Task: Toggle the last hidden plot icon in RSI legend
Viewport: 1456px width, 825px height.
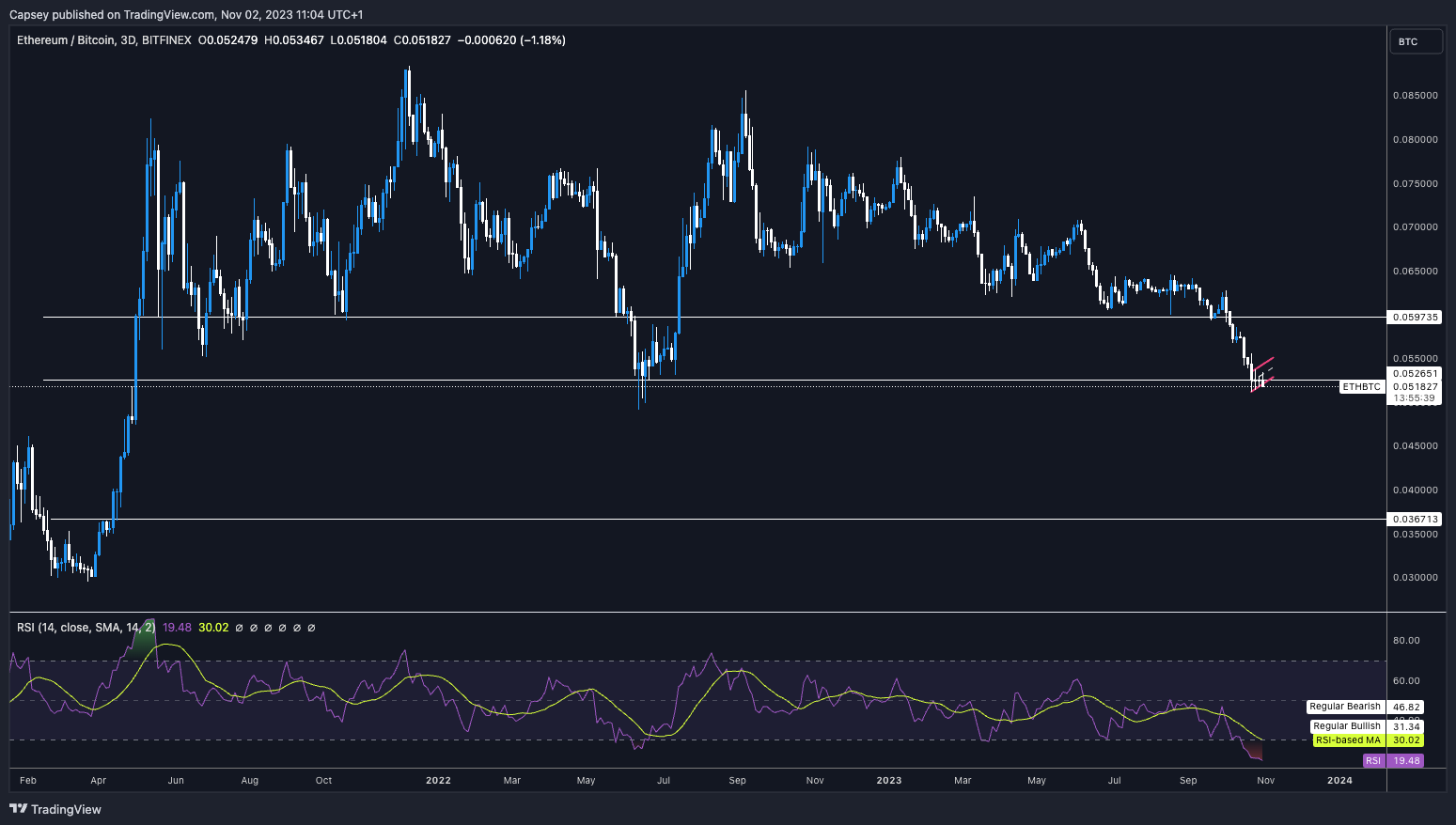Action: click(x=311, y=627)
